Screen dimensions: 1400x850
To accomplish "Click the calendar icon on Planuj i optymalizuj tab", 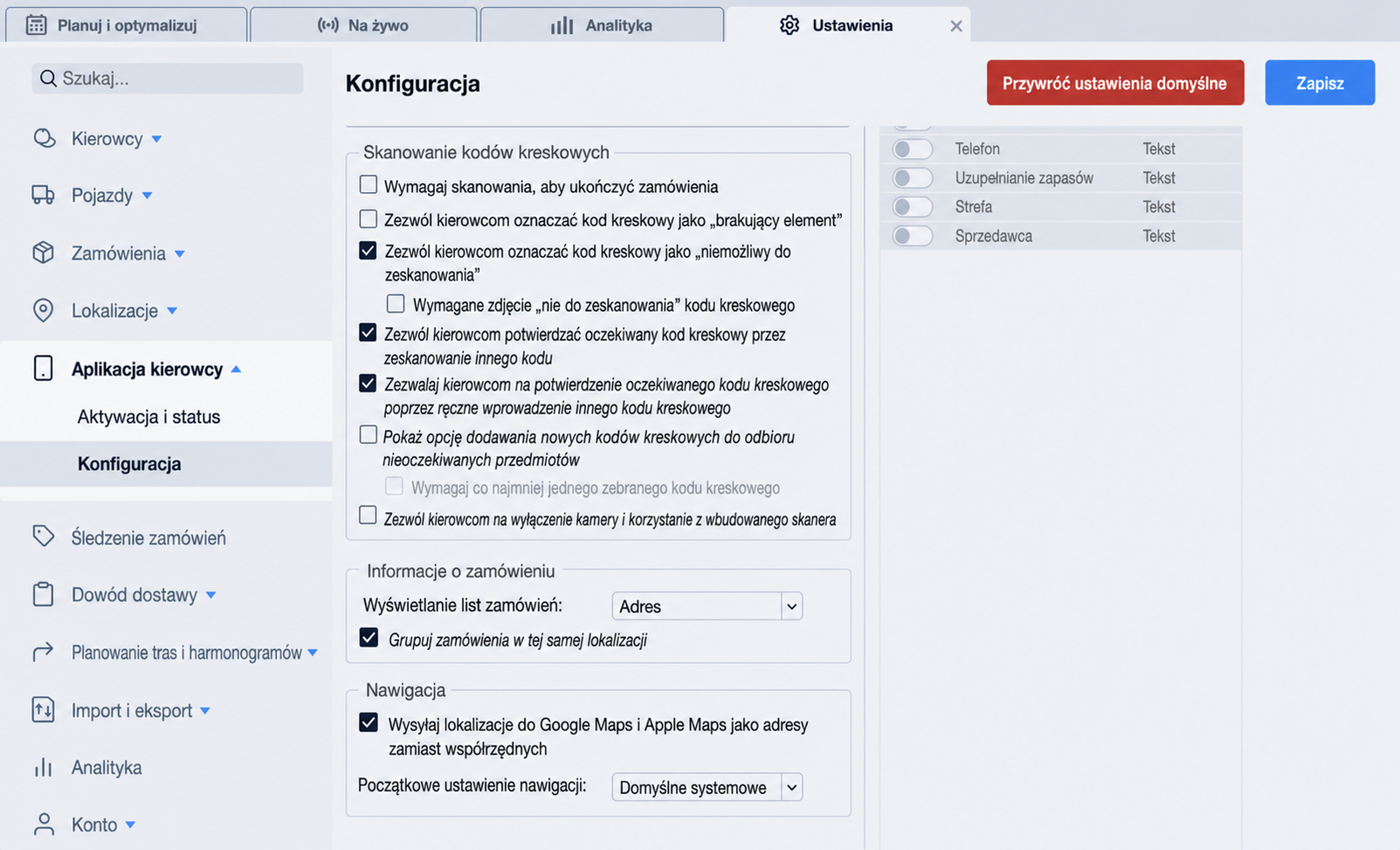I will click(36, 25).
